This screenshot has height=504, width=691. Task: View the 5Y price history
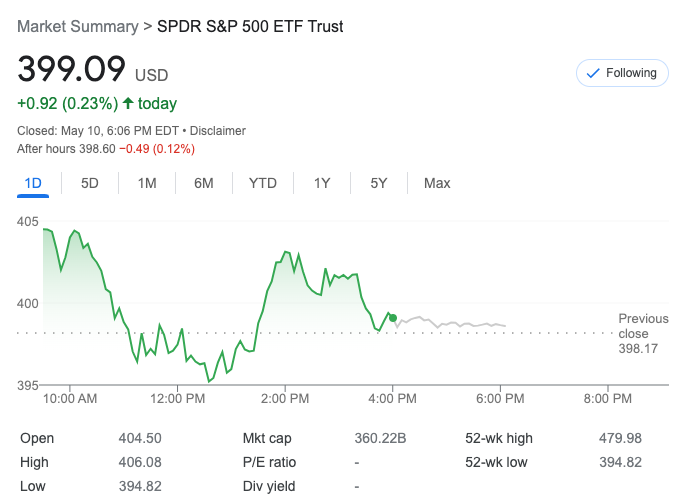(379, 183)
